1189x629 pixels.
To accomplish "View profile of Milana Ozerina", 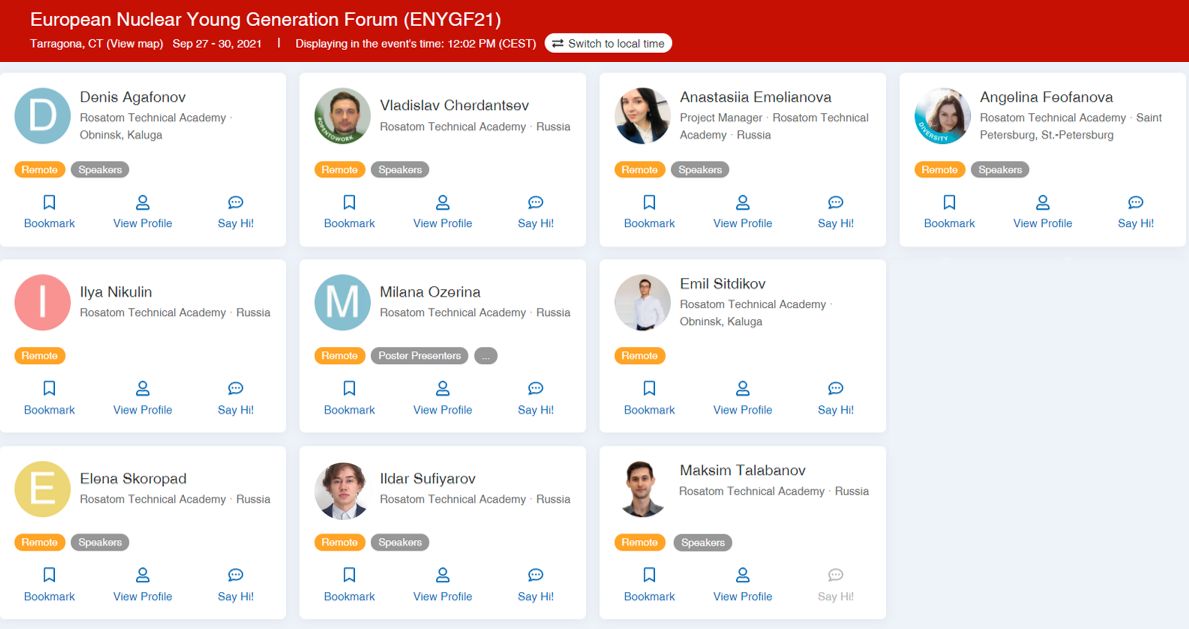I will point(443,398).
